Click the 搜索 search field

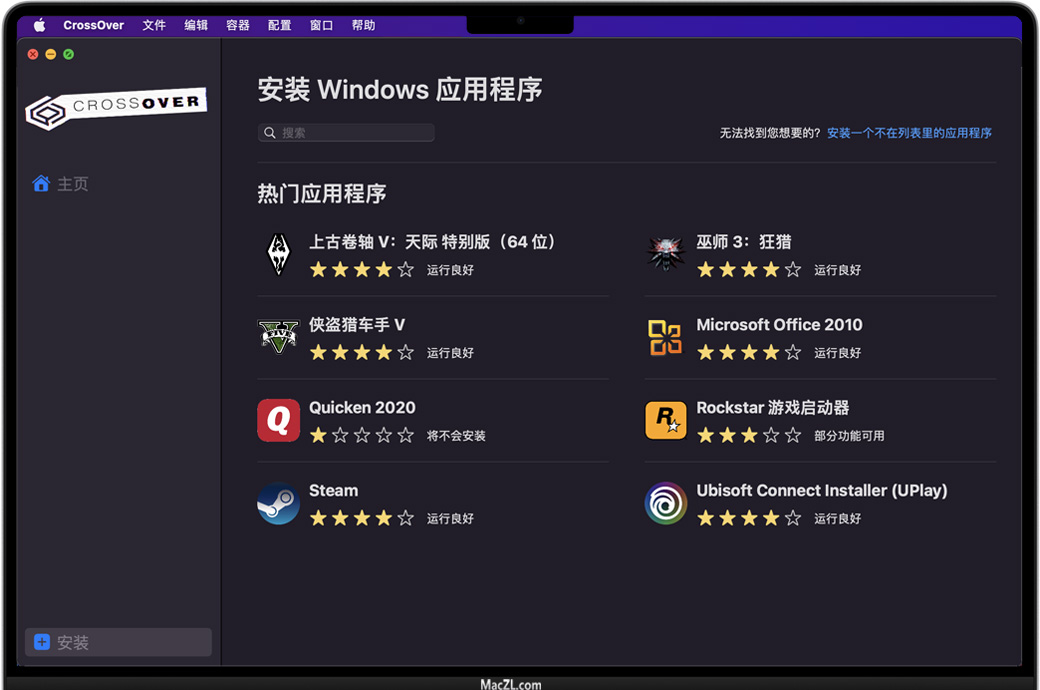346,133
